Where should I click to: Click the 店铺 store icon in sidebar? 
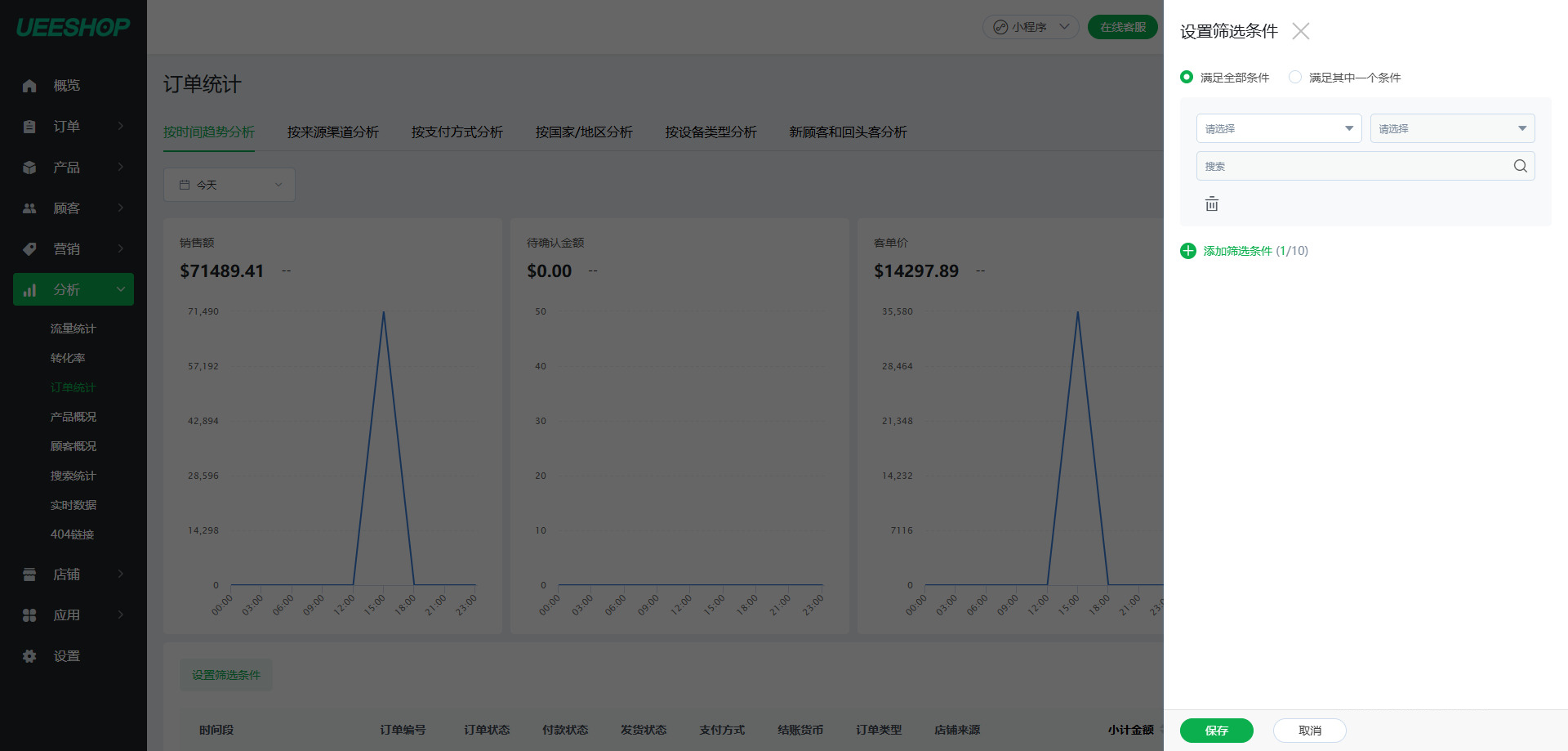[29, 574]
